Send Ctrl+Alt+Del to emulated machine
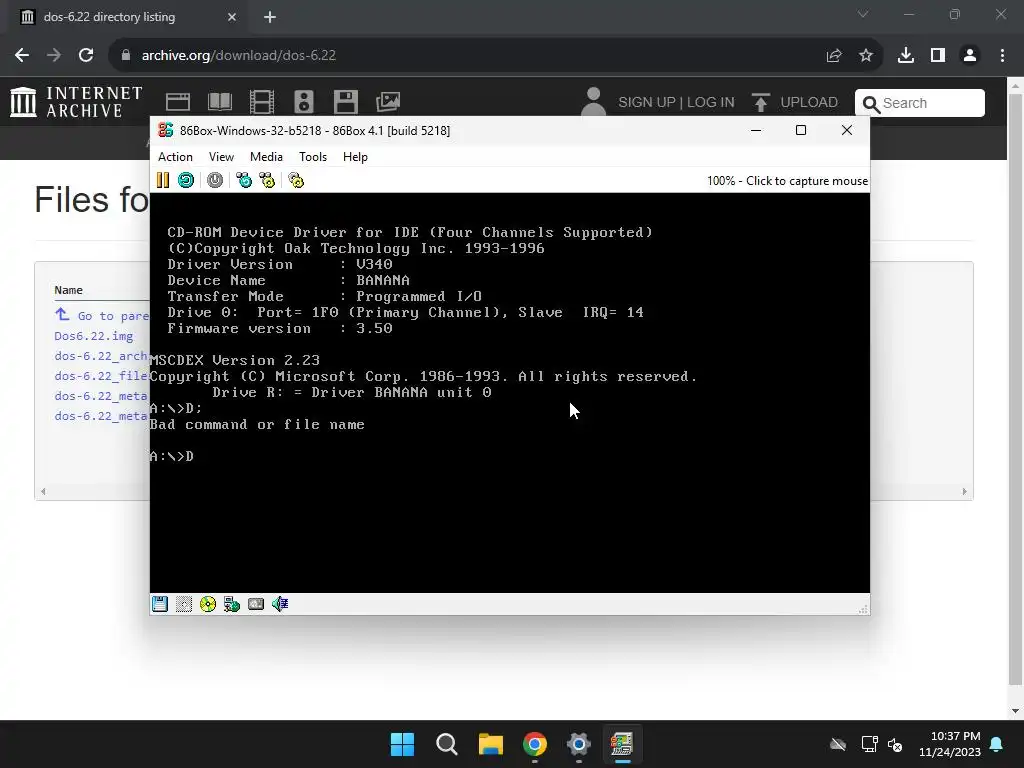Viewport: 1024px width, 768px height. (x=244, y=180)
